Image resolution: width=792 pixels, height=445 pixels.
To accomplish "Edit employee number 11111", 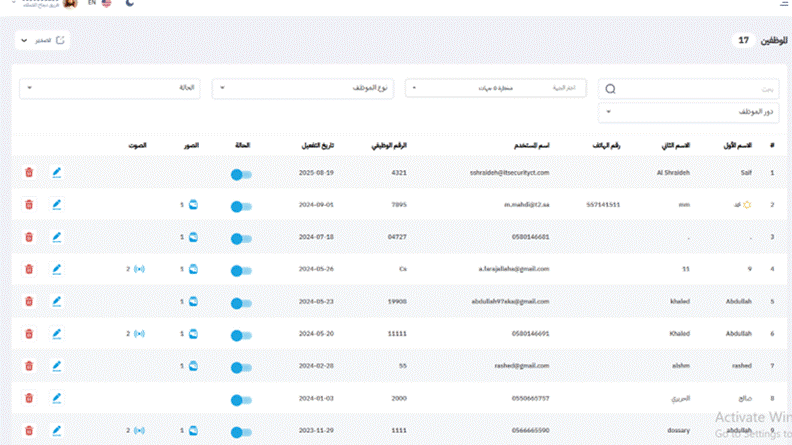I will (x=57, y=334).
